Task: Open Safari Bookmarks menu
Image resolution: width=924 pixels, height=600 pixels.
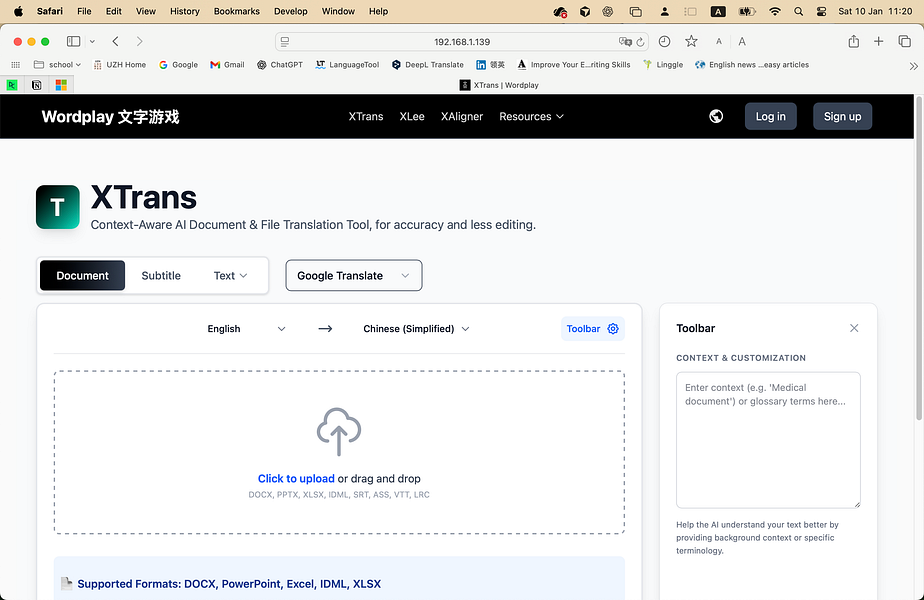Action: click(236, 11)
